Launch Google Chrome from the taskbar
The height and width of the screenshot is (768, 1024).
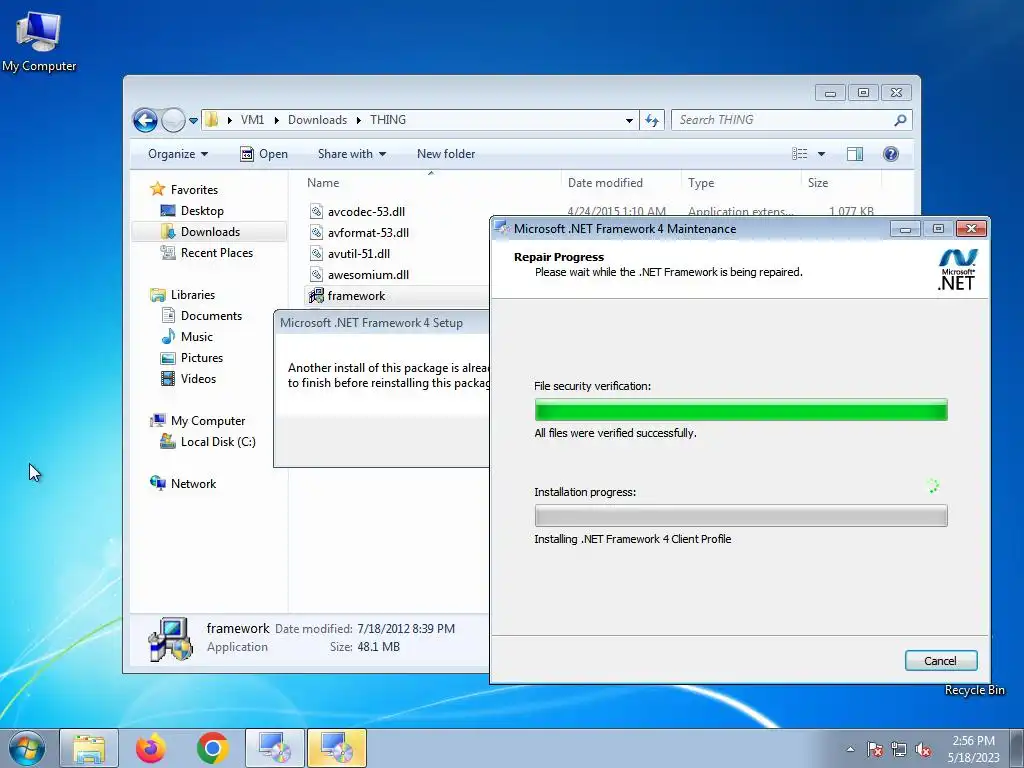click(212, 748)
